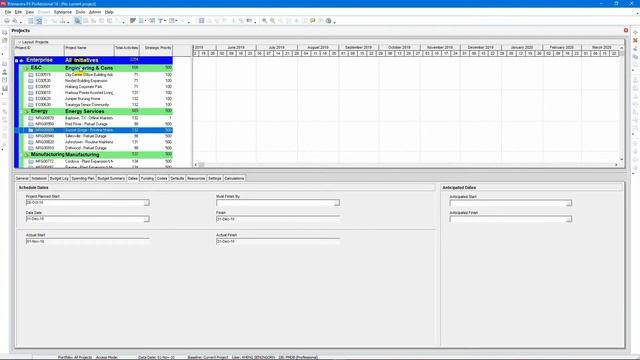
Task: Click the Bars toolbar icon
Action: click(133, 21)
